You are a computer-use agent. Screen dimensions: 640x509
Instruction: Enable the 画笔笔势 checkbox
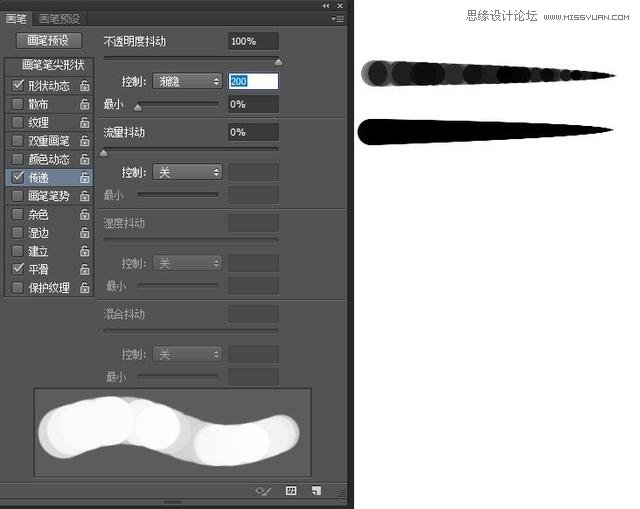point(18,196)
